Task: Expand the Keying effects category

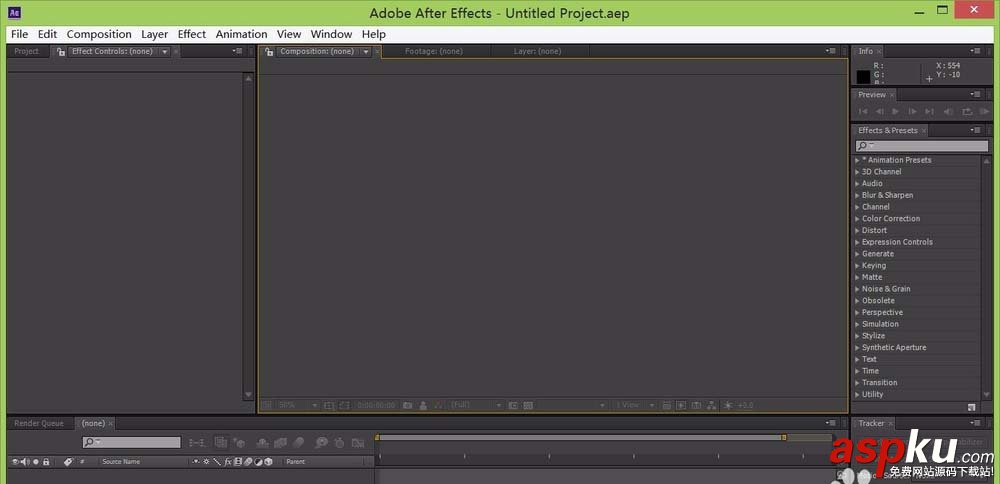Action: coord(857,266)
